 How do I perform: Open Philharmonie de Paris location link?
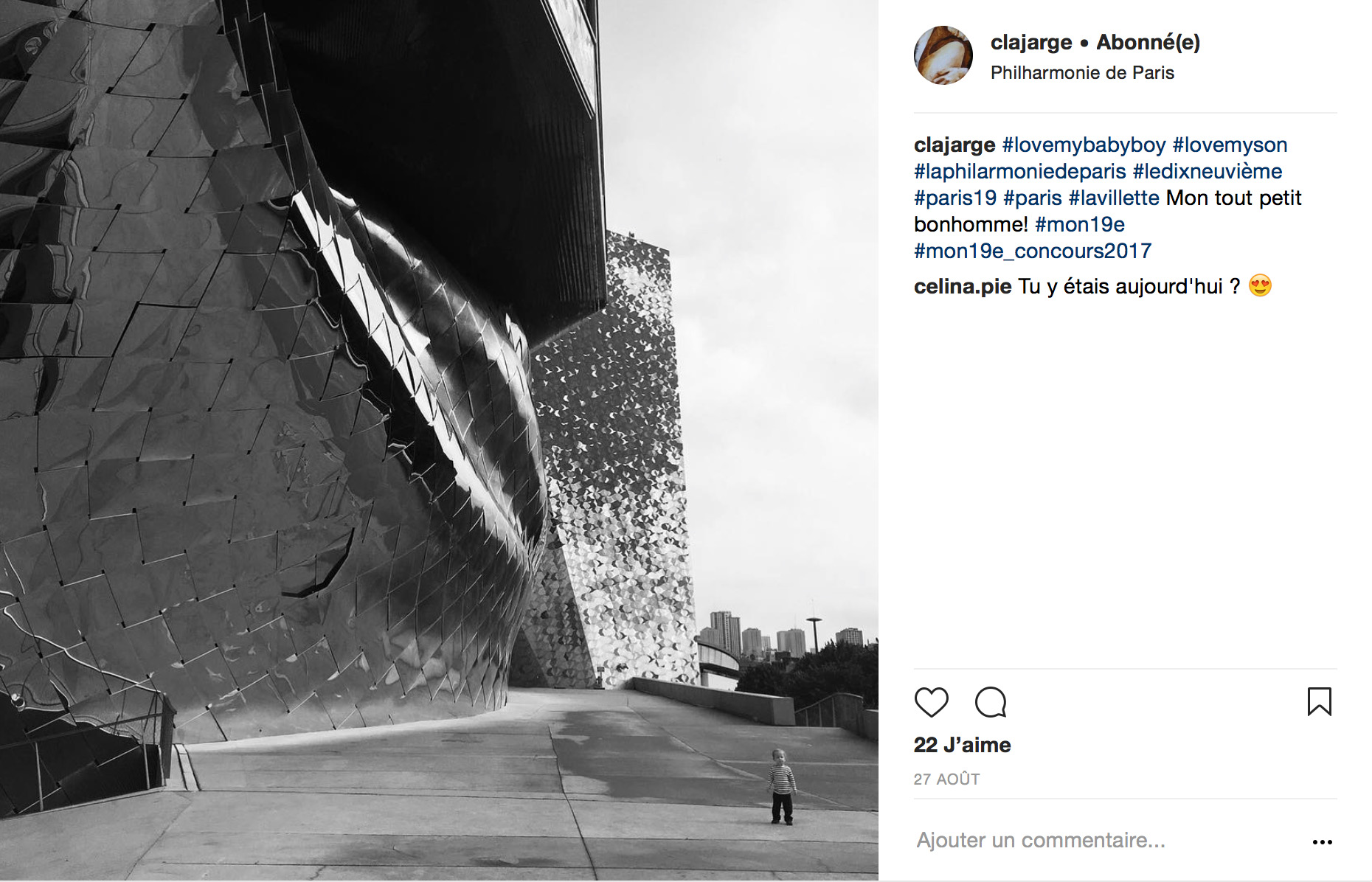1082,73
